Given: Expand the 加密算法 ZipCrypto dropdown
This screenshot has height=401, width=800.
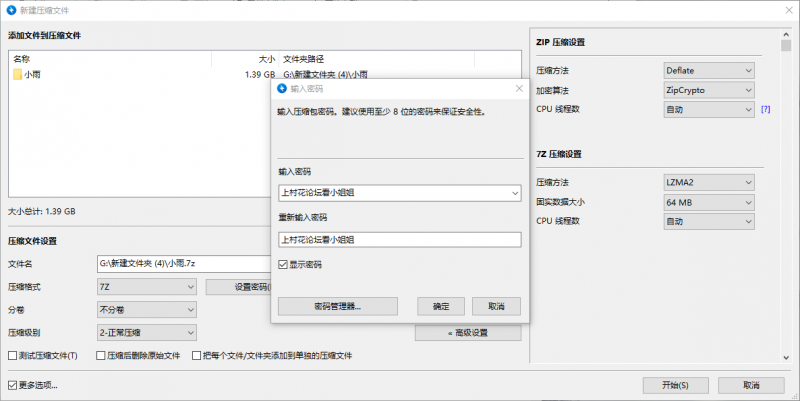Looking at the screenshot, I should 709,90.
